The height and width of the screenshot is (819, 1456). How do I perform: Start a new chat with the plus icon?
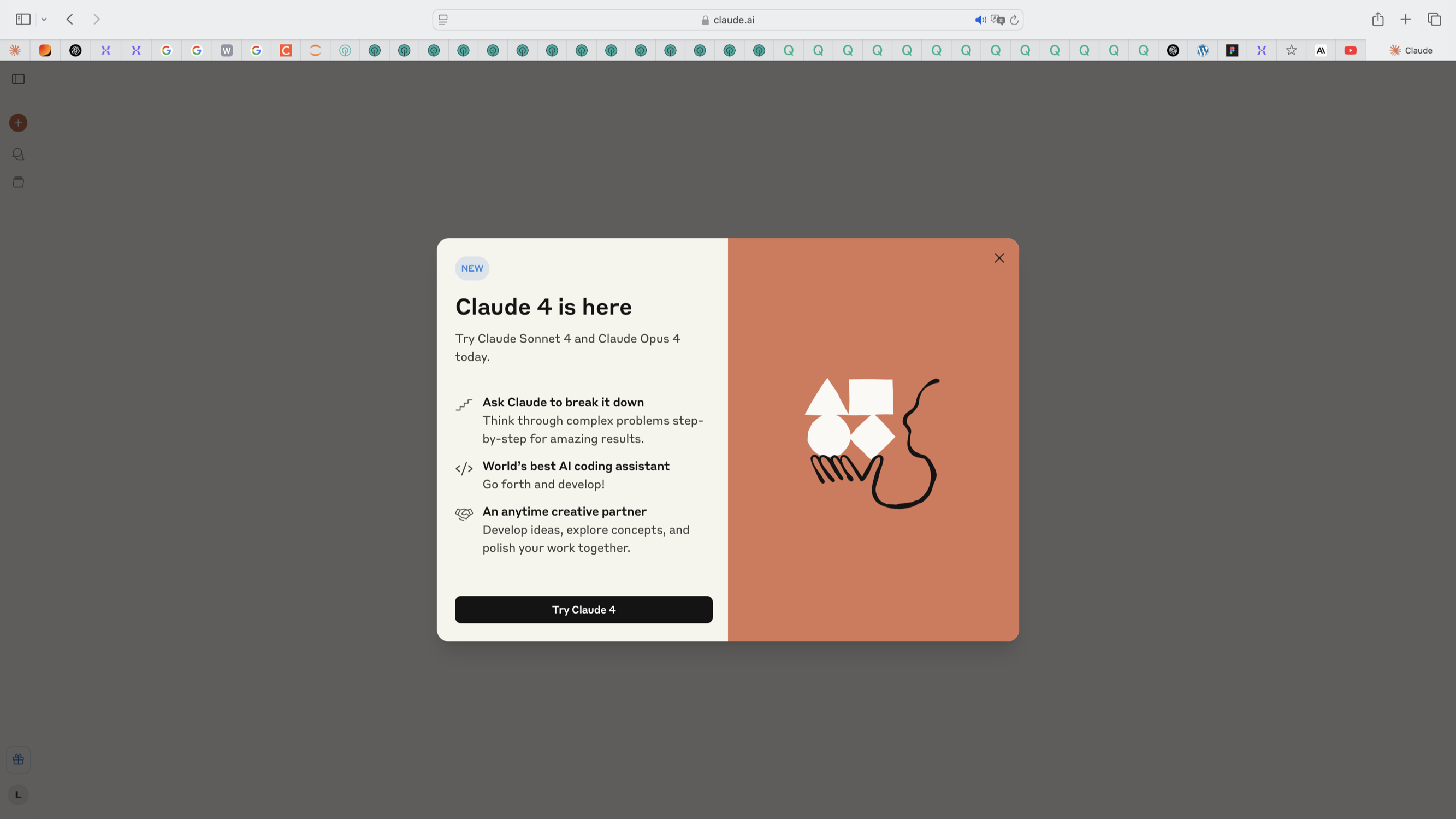18,123
